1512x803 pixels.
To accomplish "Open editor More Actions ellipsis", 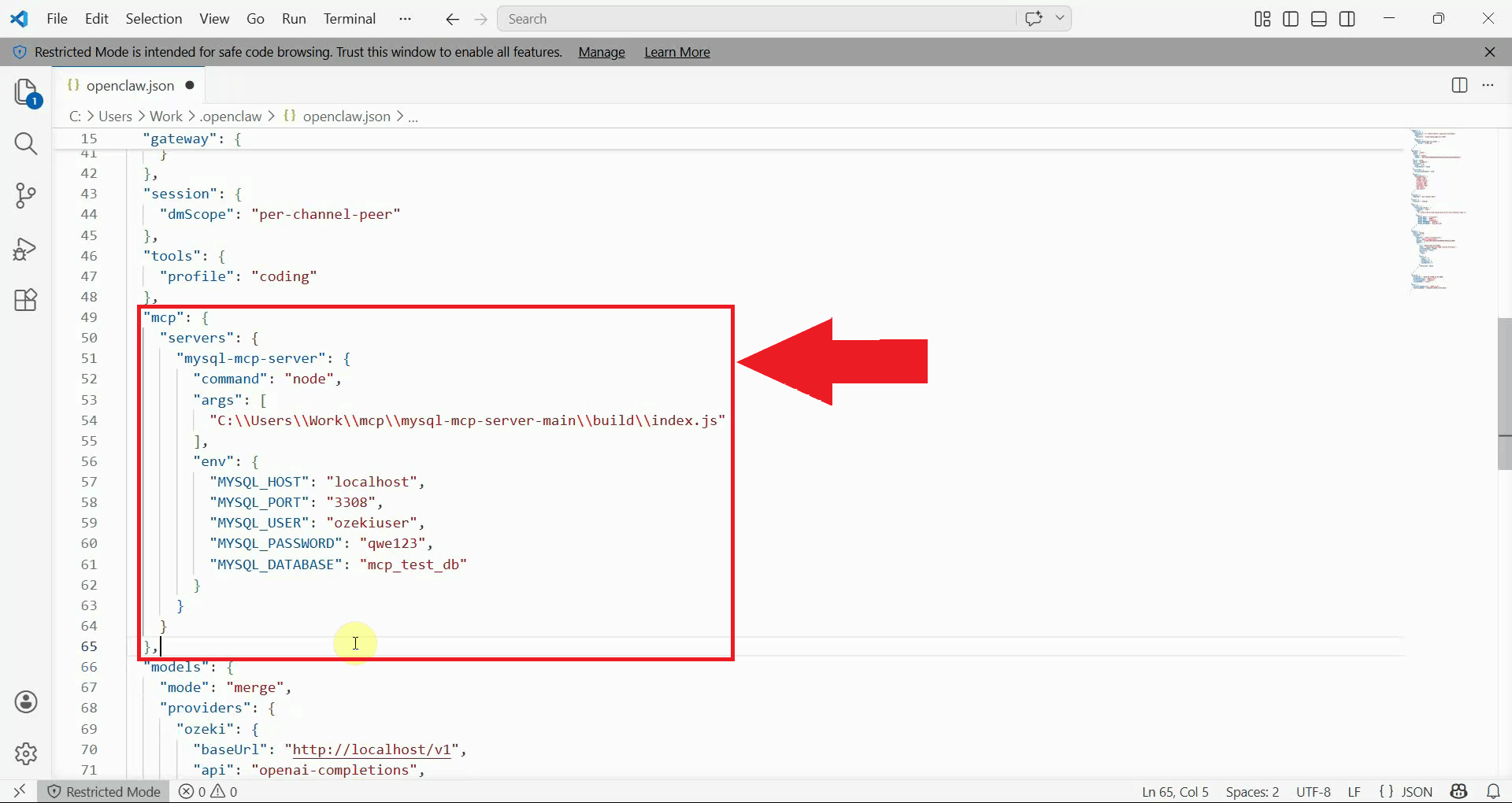I will coord(1488,85).
